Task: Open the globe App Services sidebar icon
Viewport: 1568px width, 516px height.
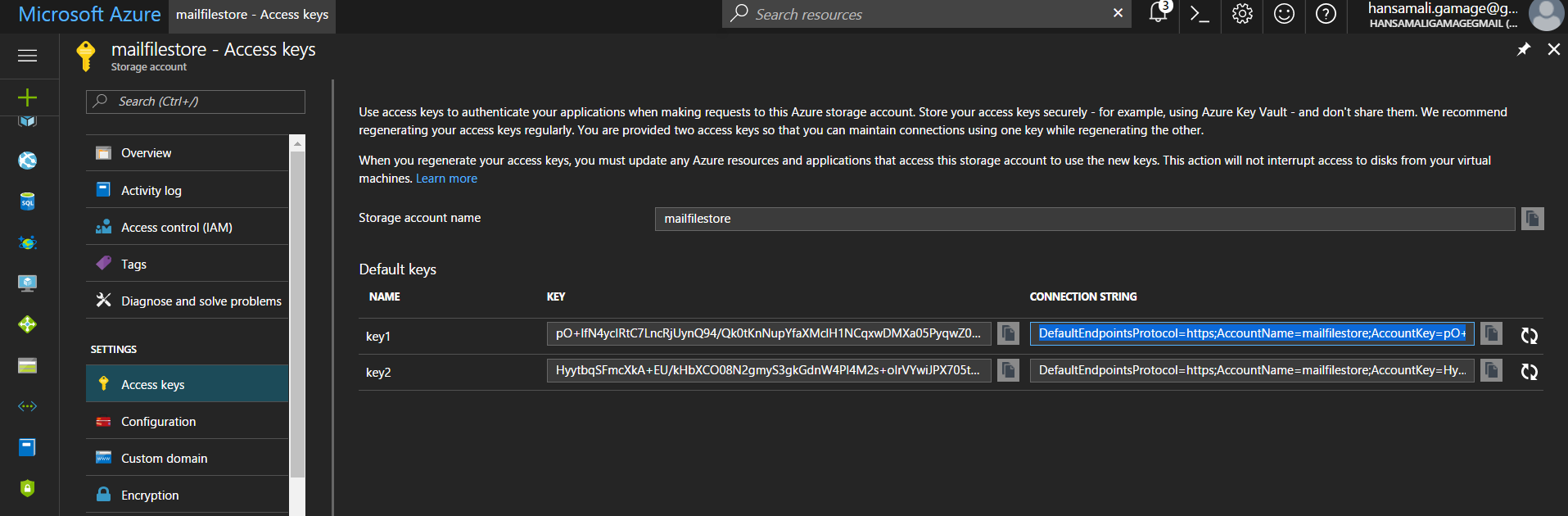Action: click(27, 160)
